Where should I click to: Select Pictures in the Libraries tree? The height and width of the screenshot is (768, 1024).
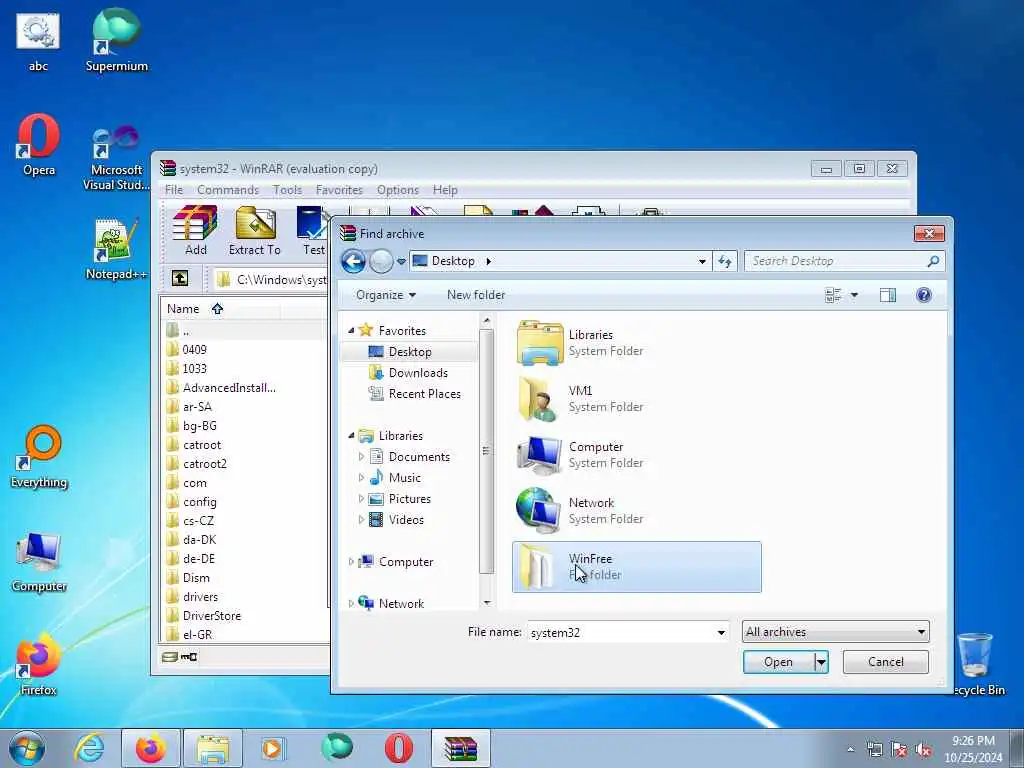(409, 499)
